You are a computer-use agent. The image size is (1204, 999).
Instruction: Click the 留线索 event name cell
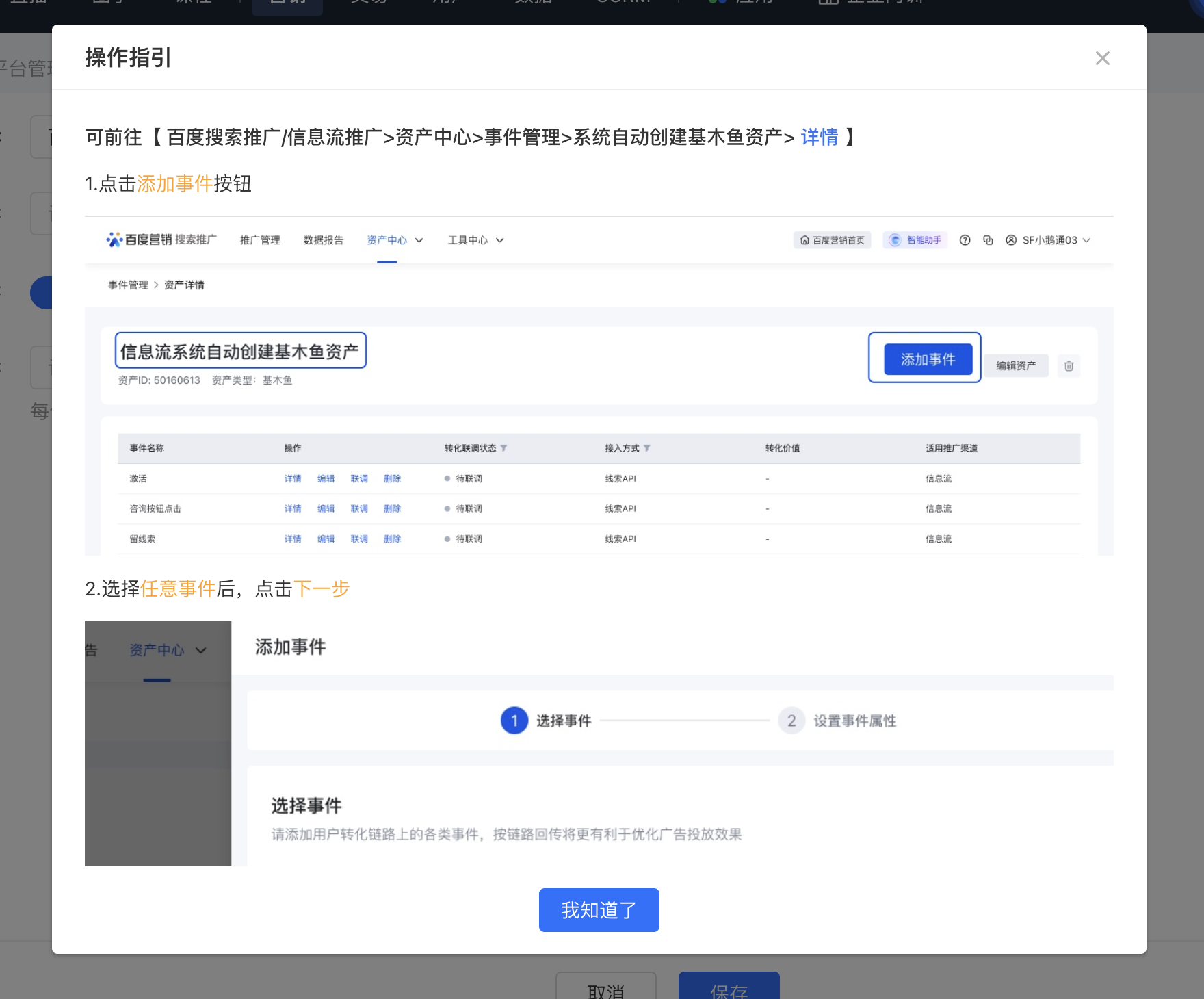pyautogui.click(x=142, y=539)
